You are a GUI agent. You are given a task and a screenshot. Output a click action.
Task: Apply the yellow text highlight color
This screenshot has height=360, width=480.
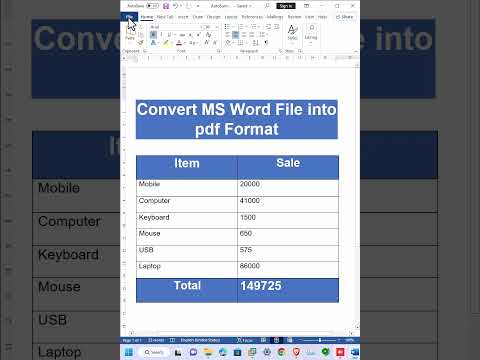pyautogui.click(x=166, y=43)
